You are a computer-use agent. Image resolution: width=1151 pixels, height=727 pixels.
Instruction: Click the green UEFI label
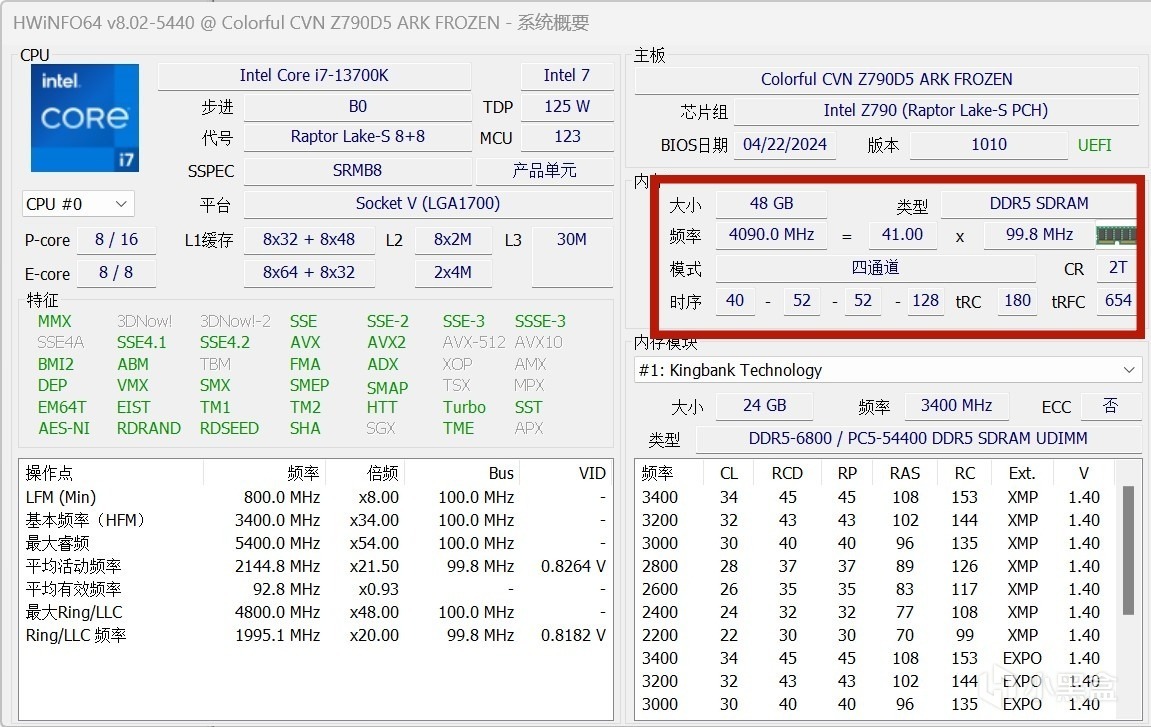pyautogui.click(x=1094, y=145)
